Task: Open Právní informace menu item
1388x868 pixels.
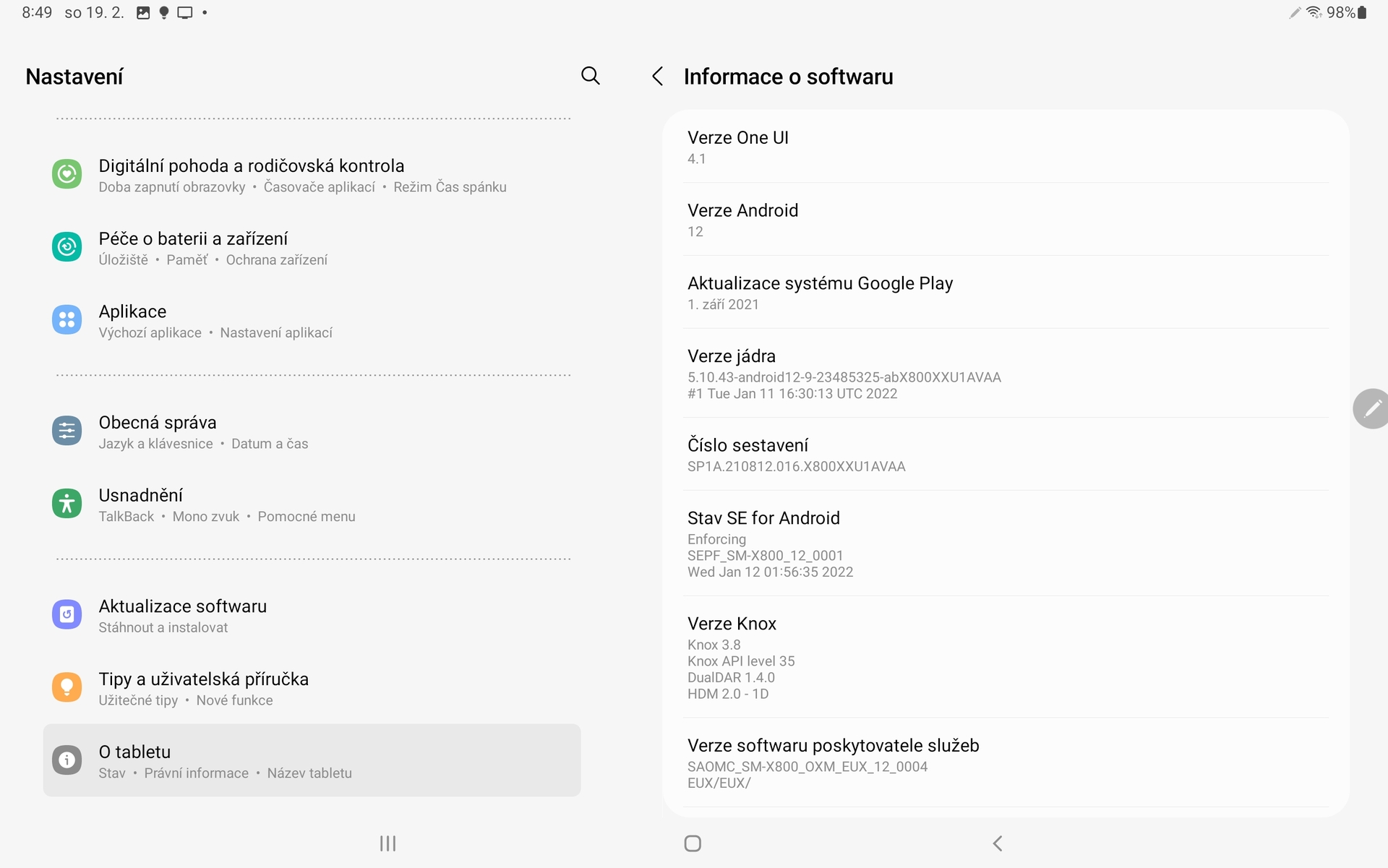Action: pyautogui.click(x=196, y=773)
